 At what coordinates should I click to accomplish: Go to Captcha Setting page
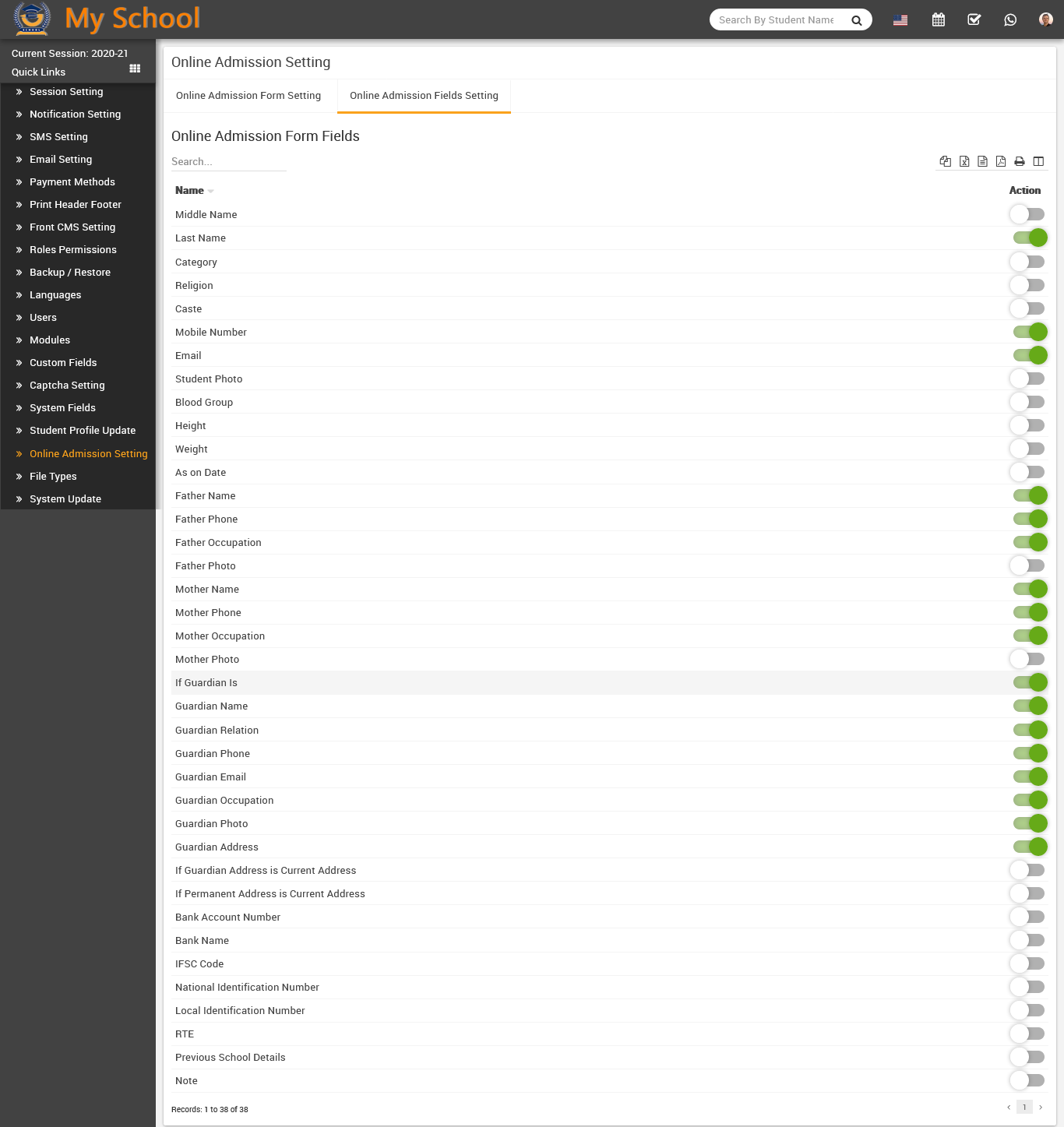[x=67, y=386]
